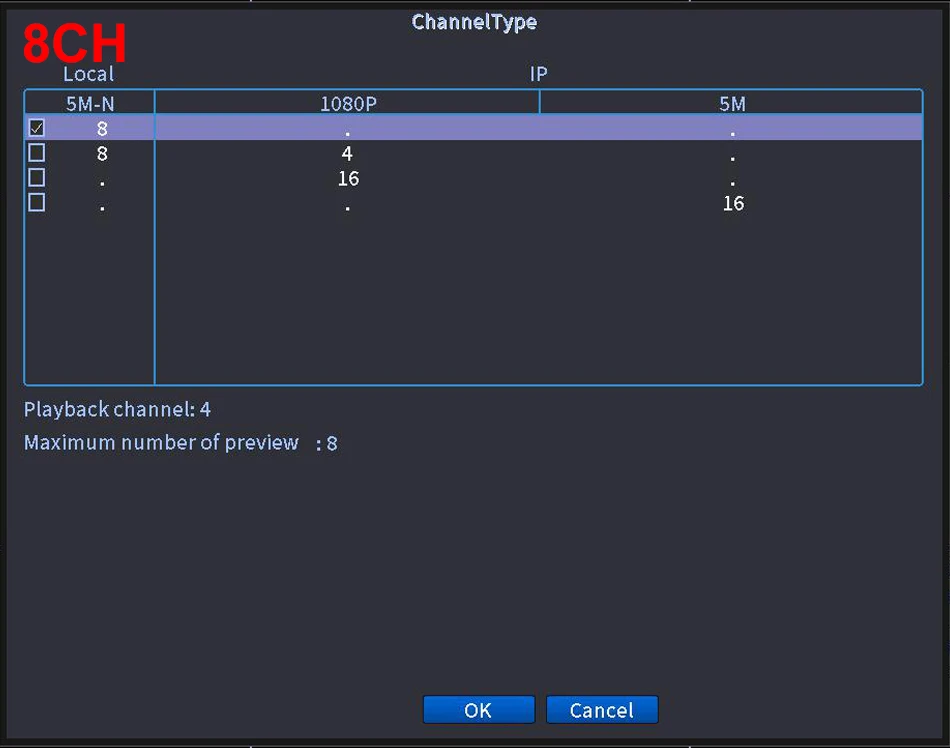Click the 4 value in the 1080P column

[347, 154]
